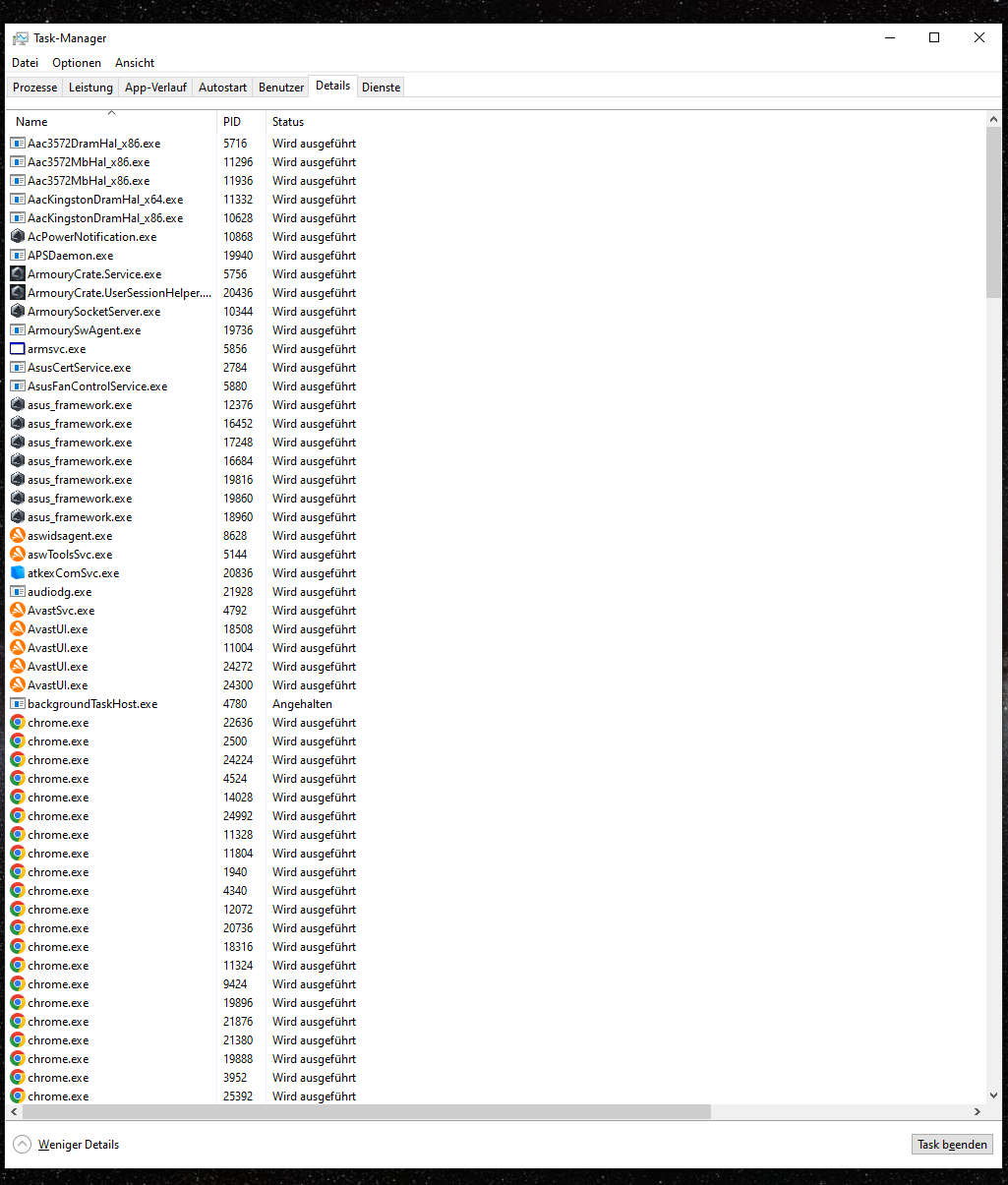This screenshot has height=1185, width=1008.
Task: Click the AsusFanControlService.exe icon
Action: (18, 386)
